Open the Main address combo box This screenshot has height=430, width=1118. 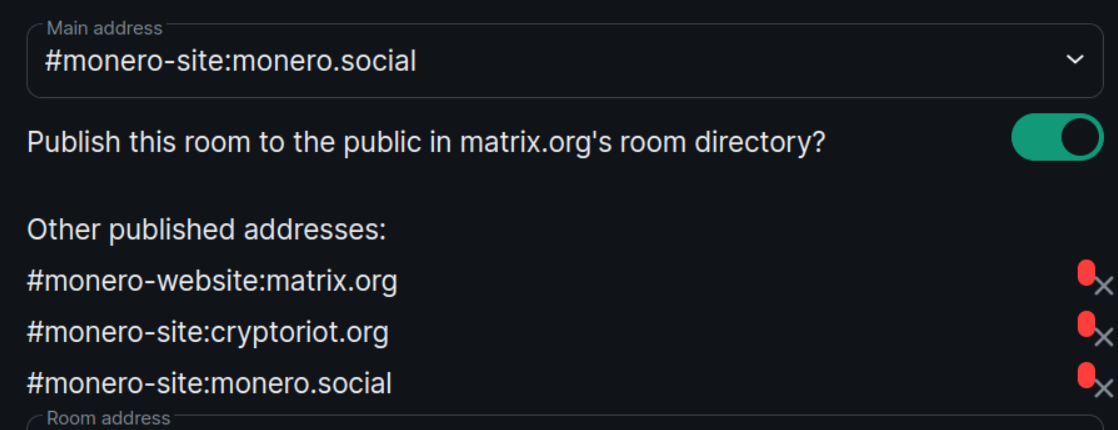(x=560, y=62)
